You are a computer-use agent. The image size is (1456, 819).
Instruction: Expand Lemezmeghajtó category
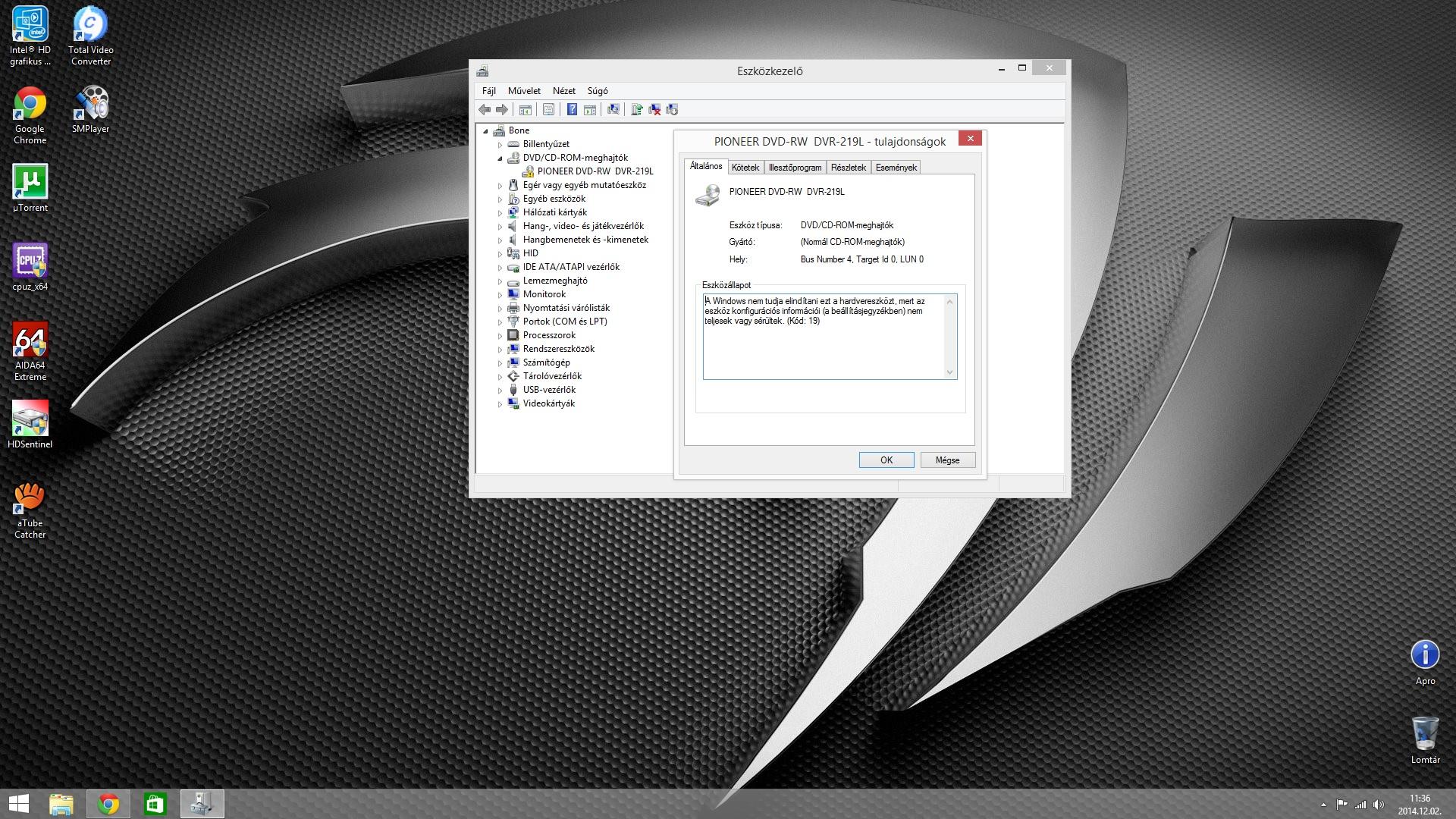pos(500,281)
